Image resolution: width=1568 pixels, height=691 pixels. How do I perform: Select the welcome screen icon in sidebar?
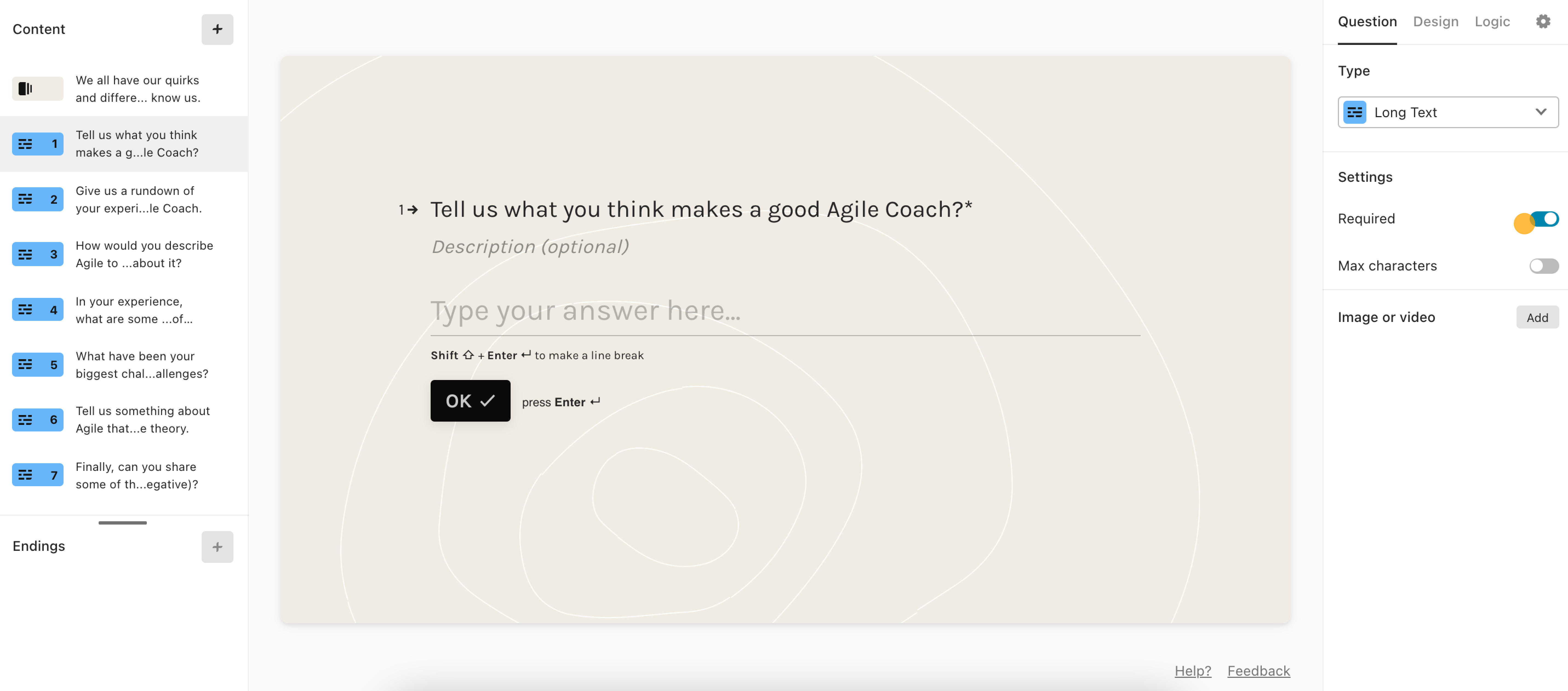(38, 89)
